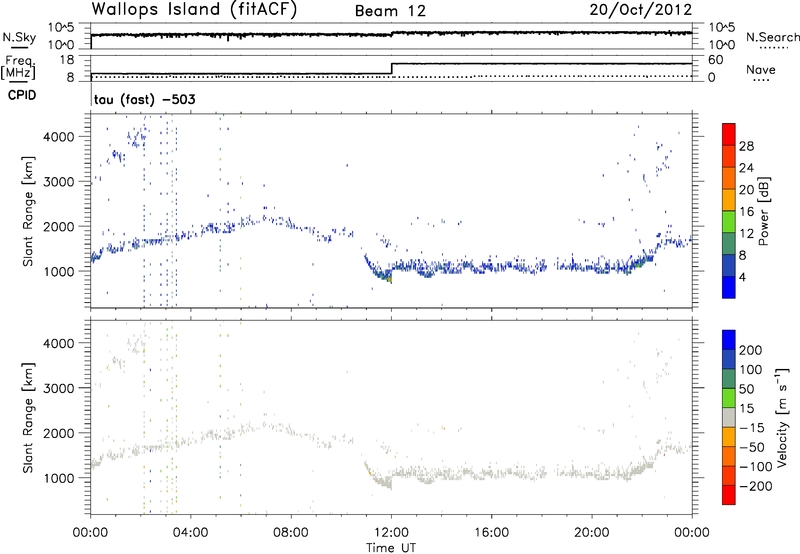
Task: Click the left '10^5' noise axis tick
Action: (61, 28)
